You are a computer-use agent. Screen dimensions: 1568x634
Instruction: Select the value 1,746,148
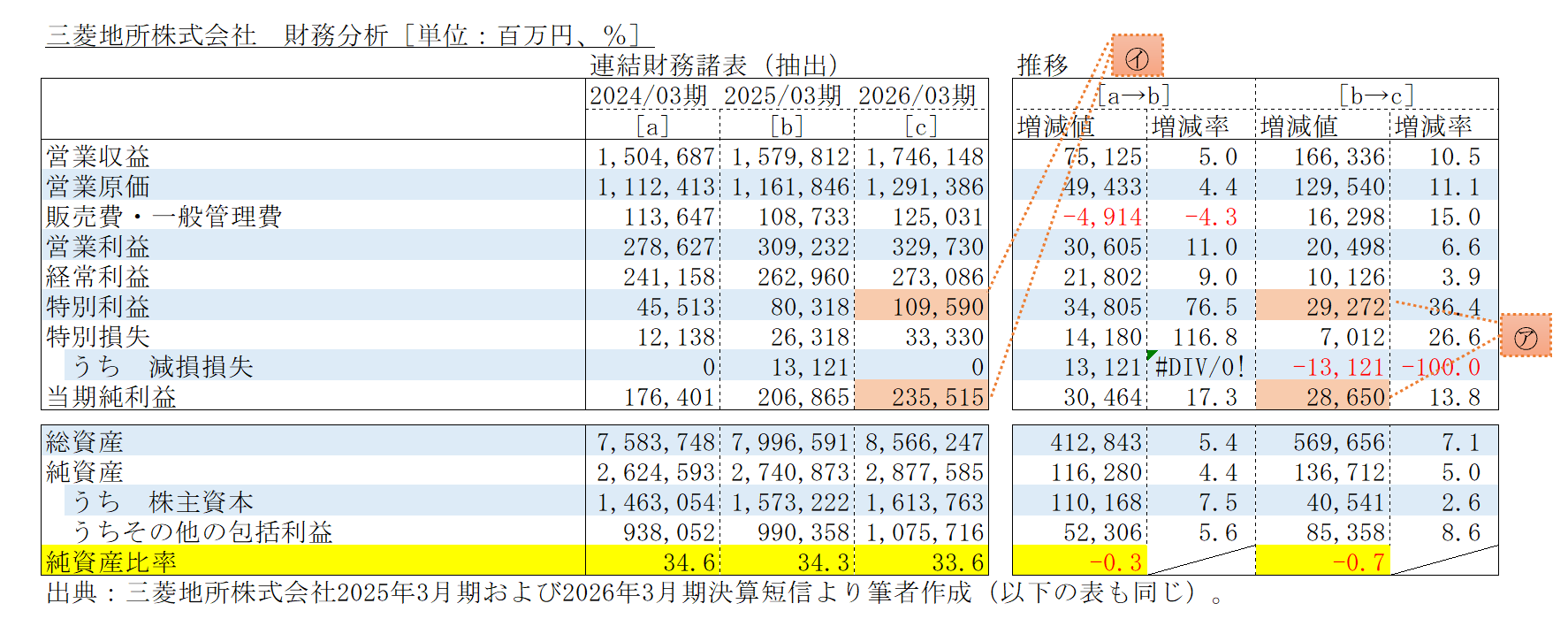coord(925,157)
